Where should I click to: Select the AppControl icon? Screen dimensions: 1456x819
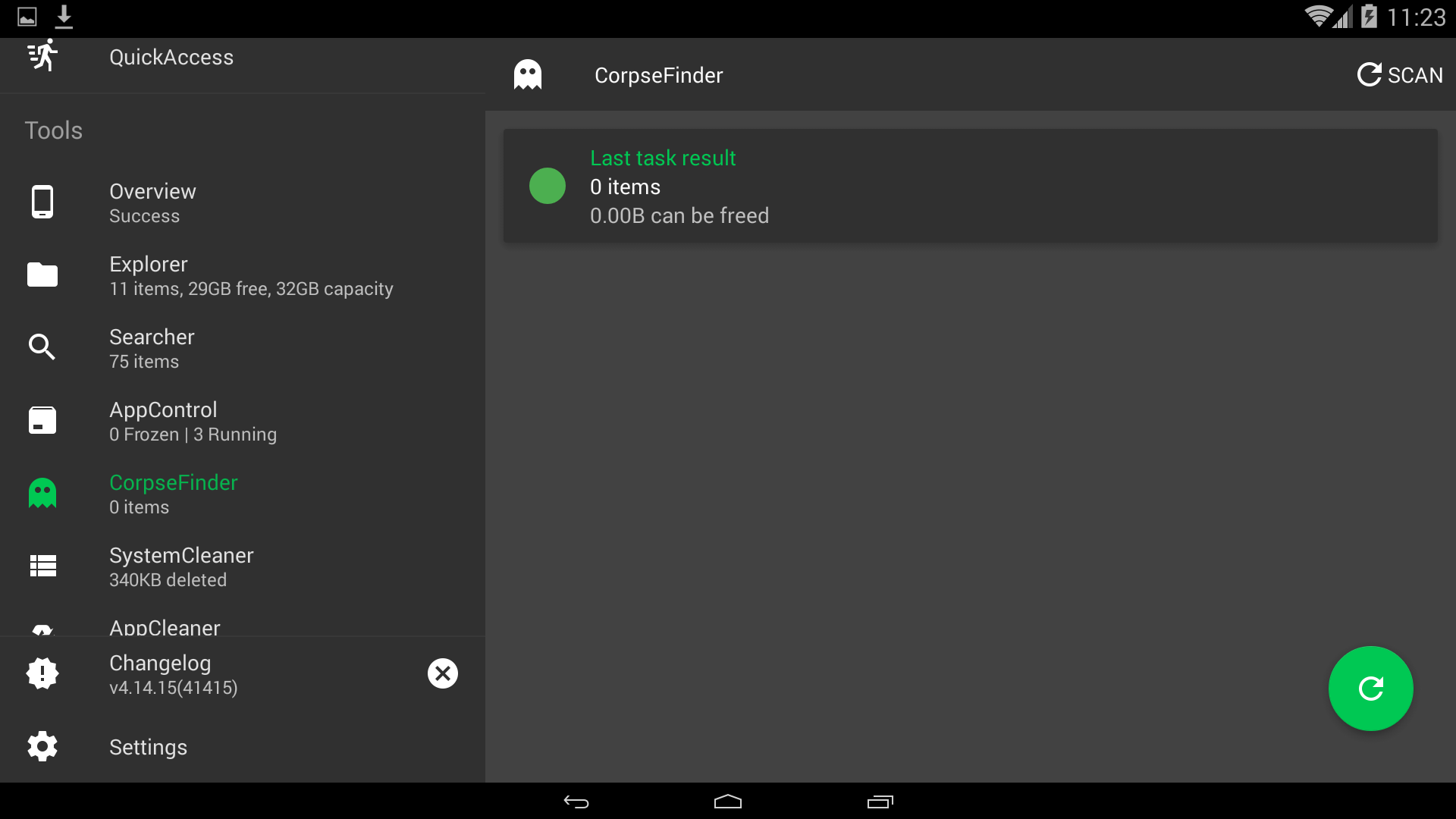pyautogui.click(x=42, y=420)
